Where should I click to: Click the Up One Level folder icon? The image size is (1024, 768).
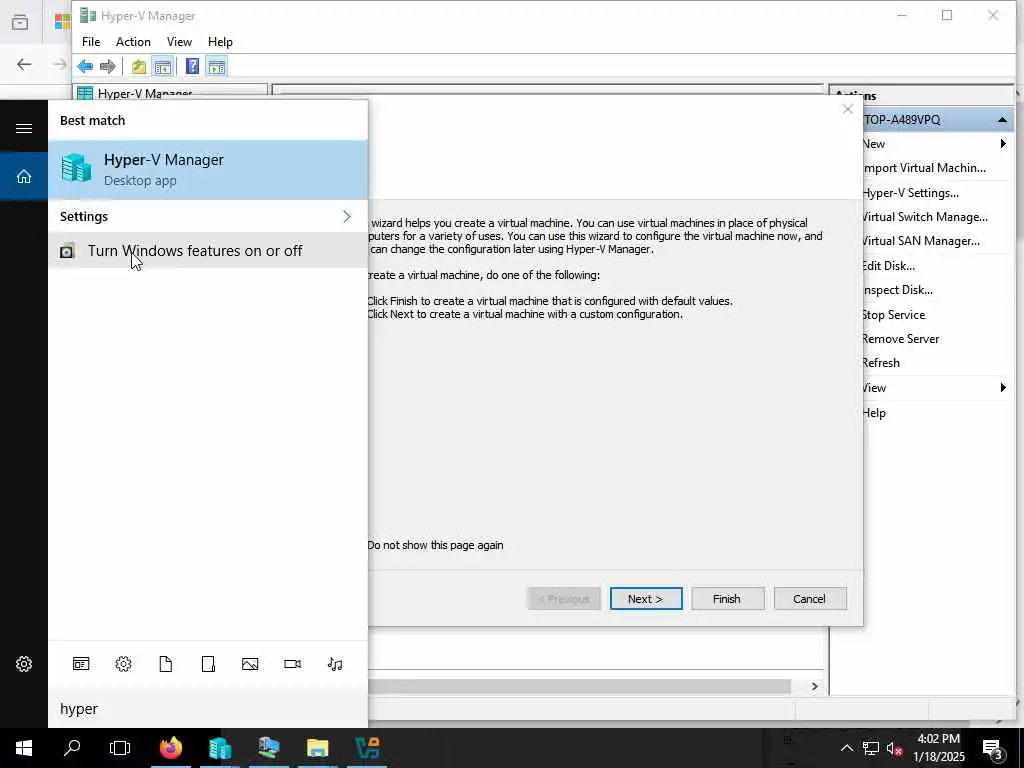click(138, 66)
